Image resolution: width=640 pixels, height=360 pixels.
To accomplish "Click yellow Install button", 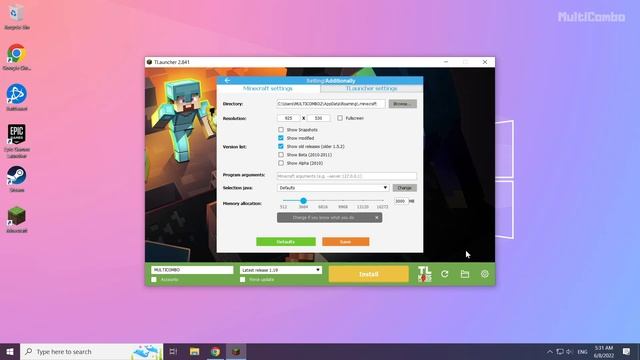I will (x=369, y=274).
